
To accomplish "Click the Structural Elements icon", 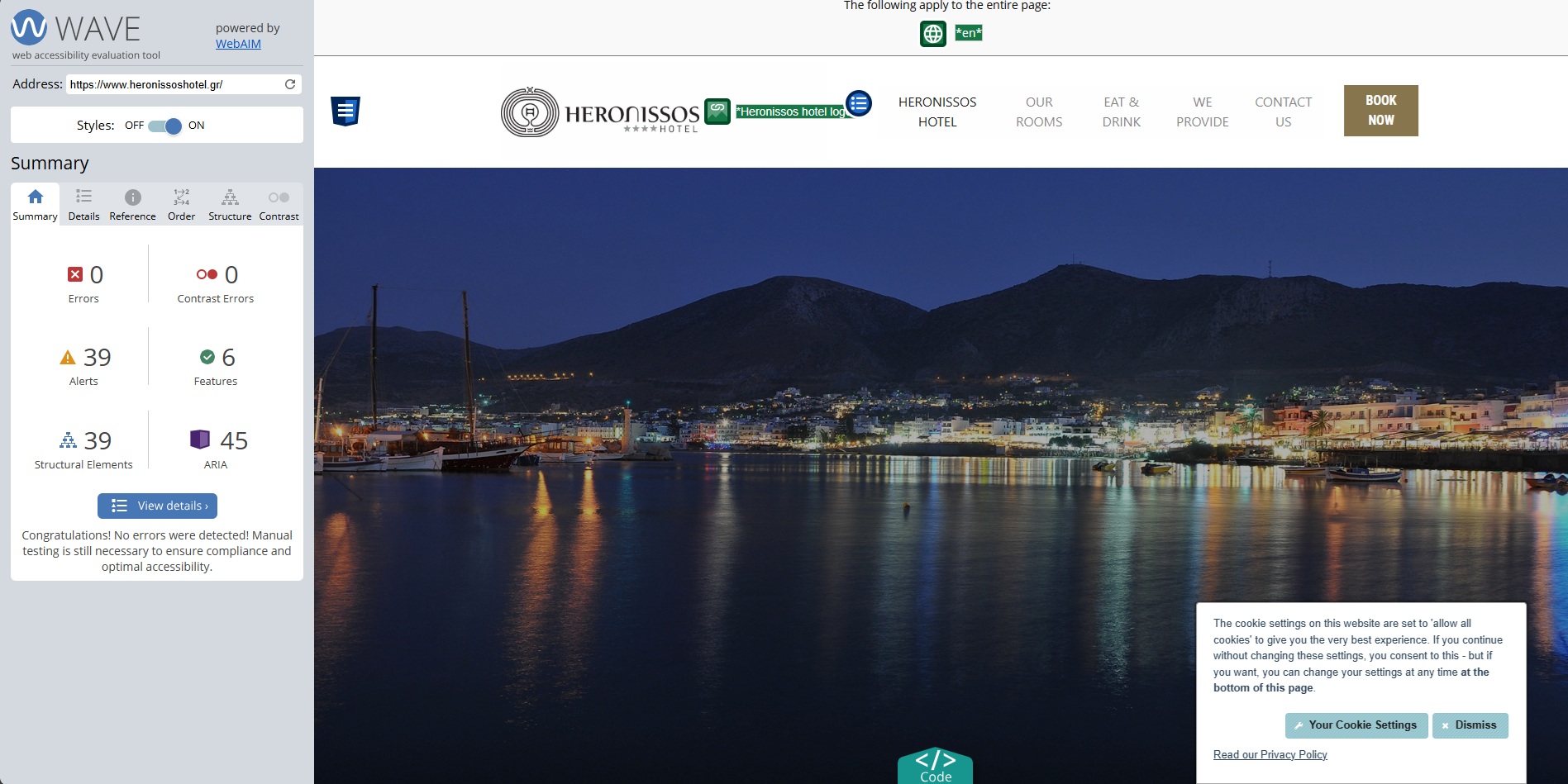I will [68, 440].
